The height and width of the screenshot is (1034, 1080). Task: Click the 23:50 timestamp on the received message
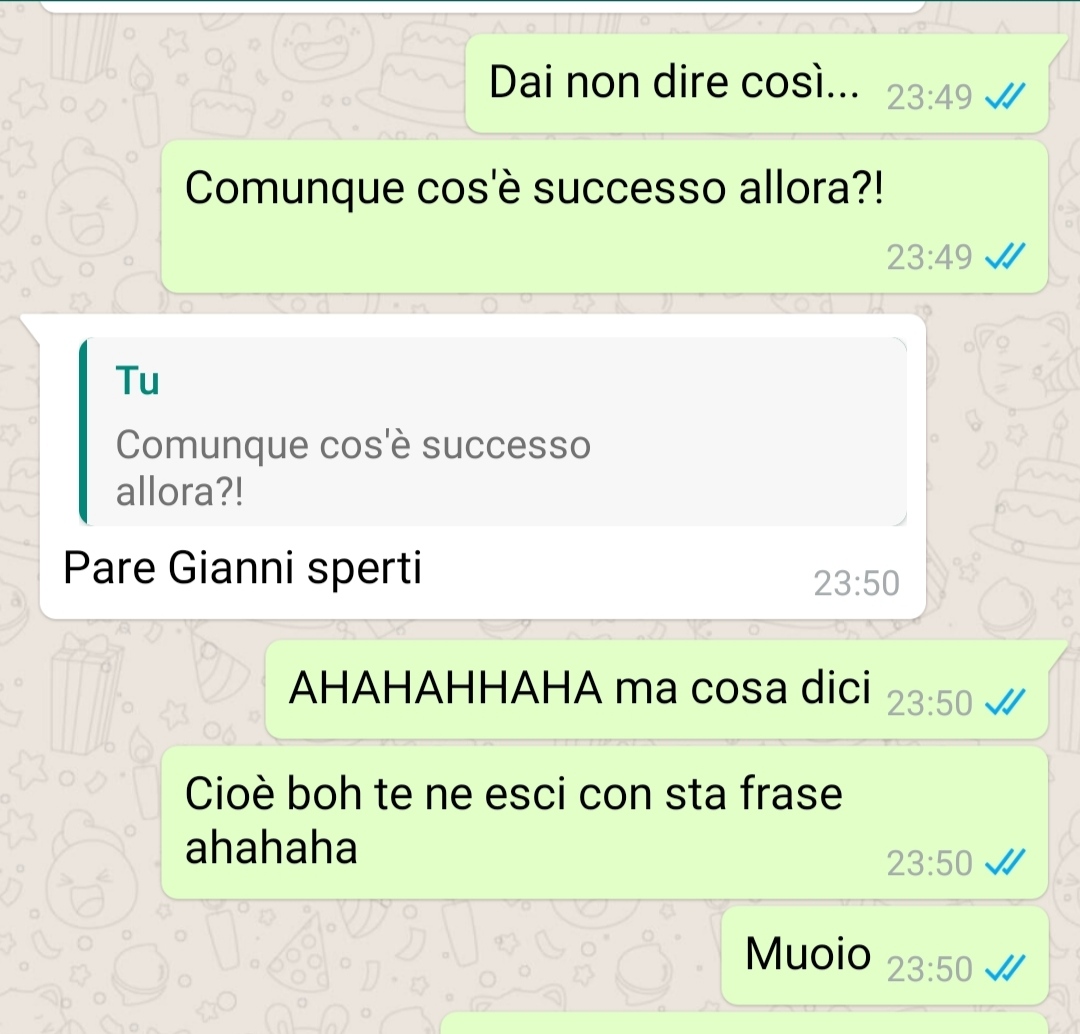point(857,583)
